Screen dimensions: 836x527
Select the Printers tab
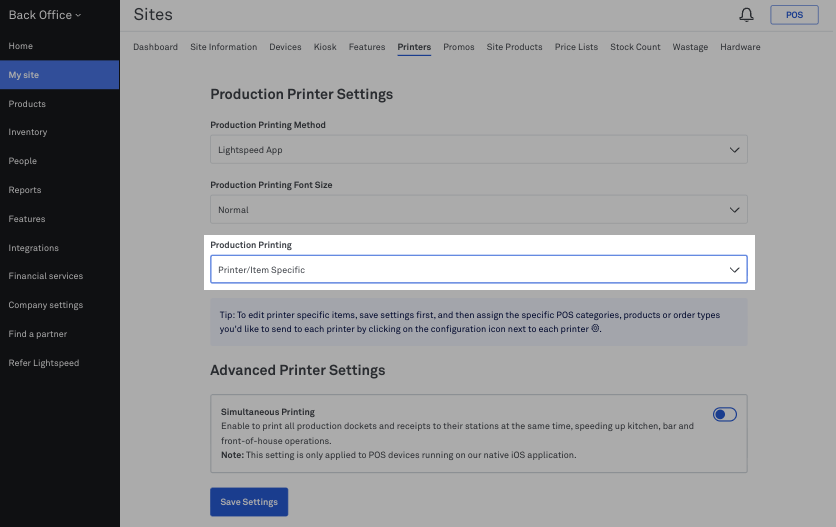point(414,47)
